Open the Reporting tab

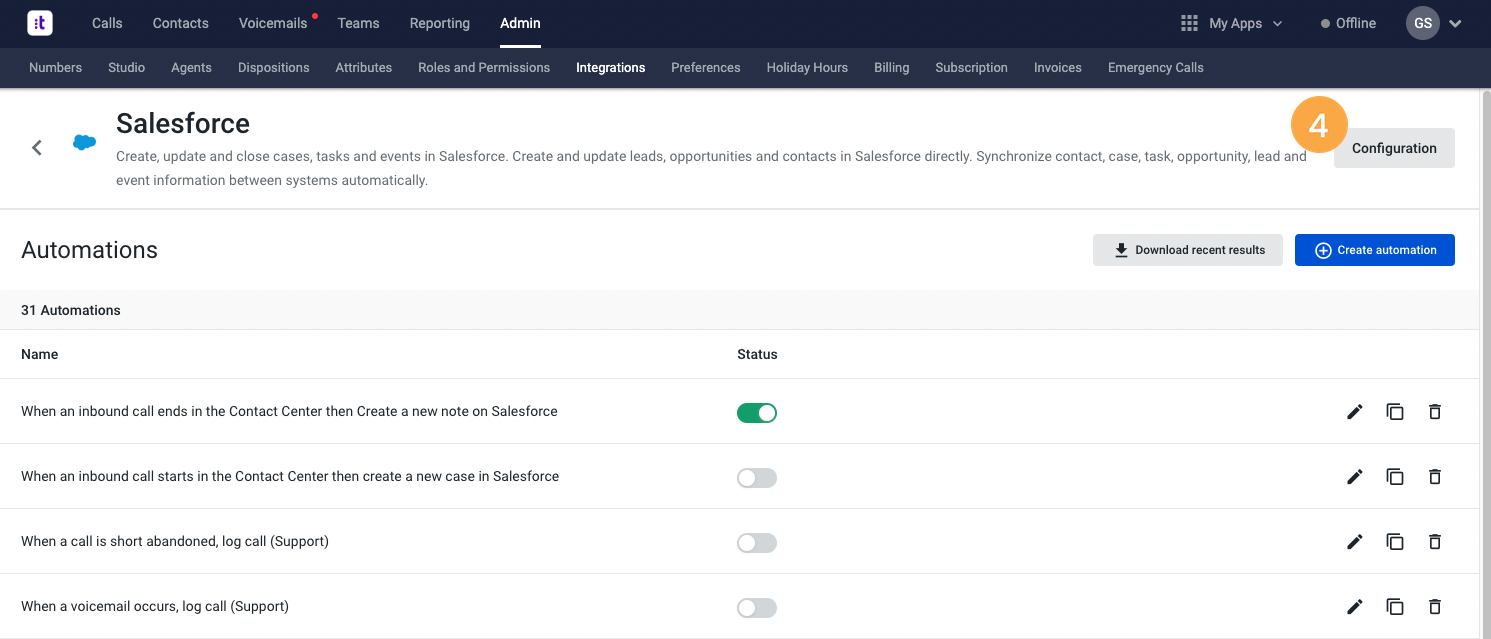pos(440,23)
